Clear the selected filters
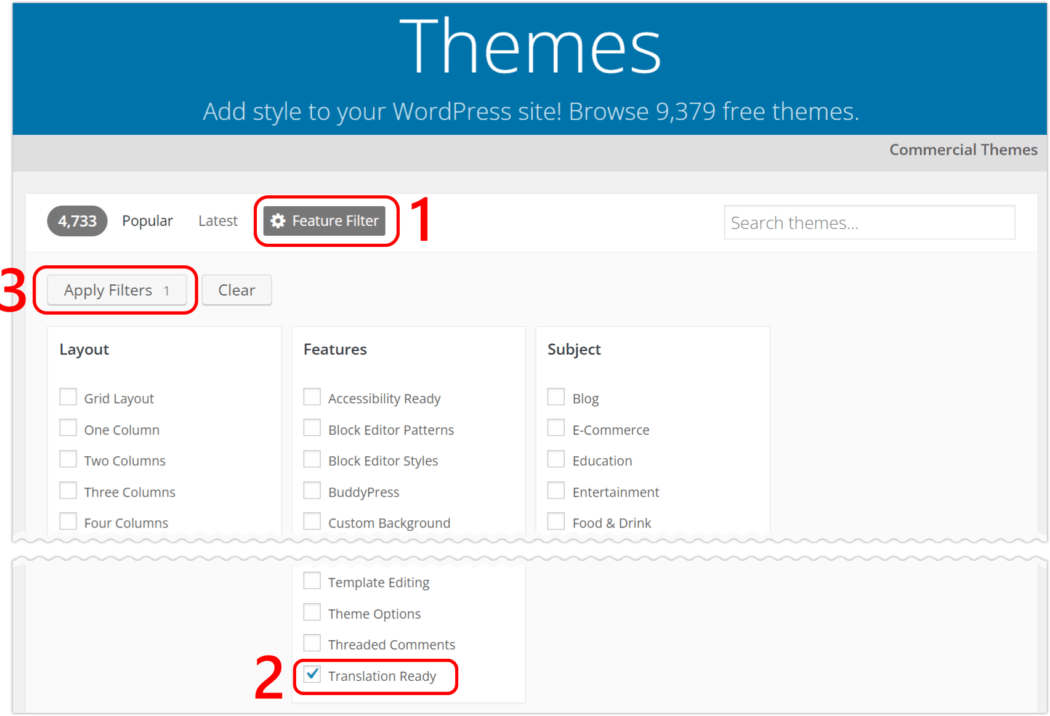1050x716 pixels. [x=236, y=290]
